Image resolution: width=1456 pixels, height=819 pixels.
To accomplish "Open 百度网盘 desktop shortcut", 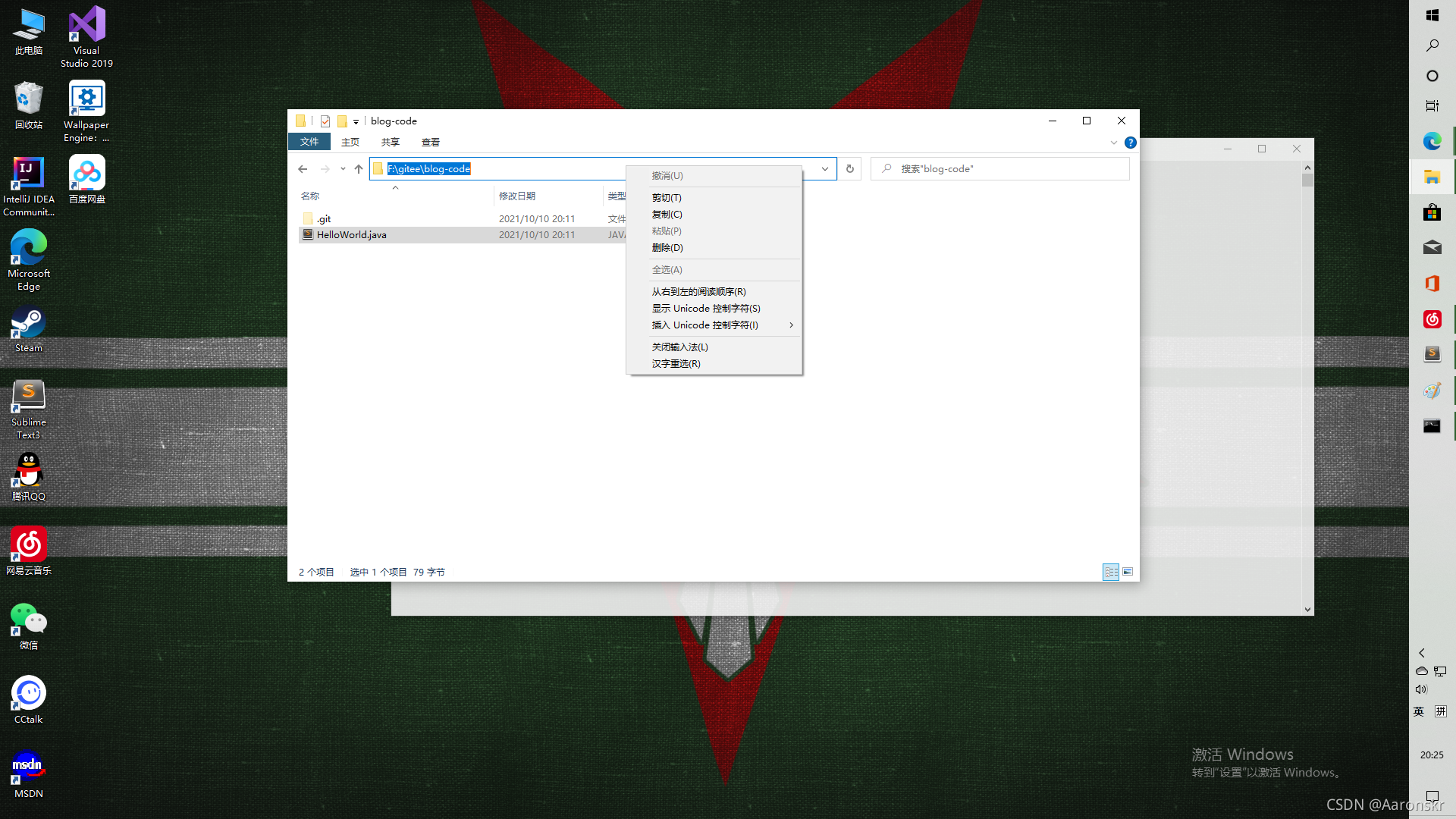I will (86, 180).
